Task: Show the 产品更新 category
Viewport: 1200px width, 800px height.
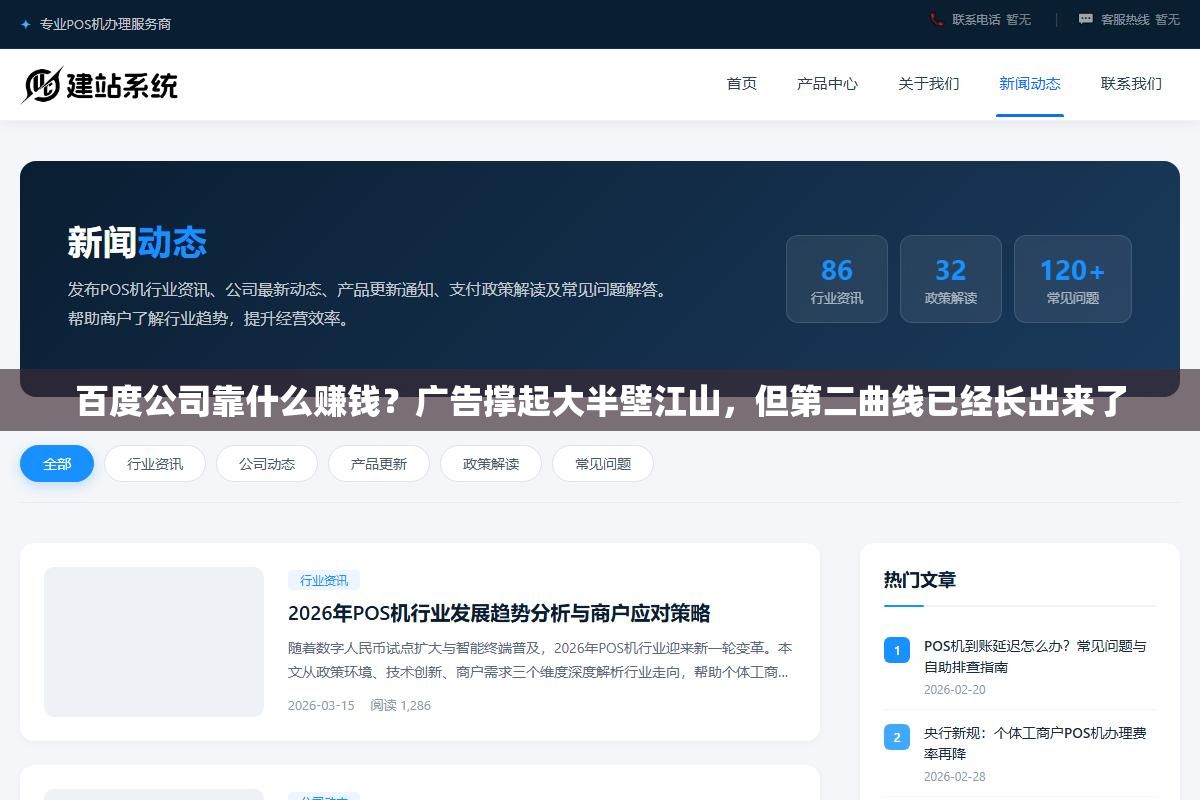Action: (x=379, y=464)
